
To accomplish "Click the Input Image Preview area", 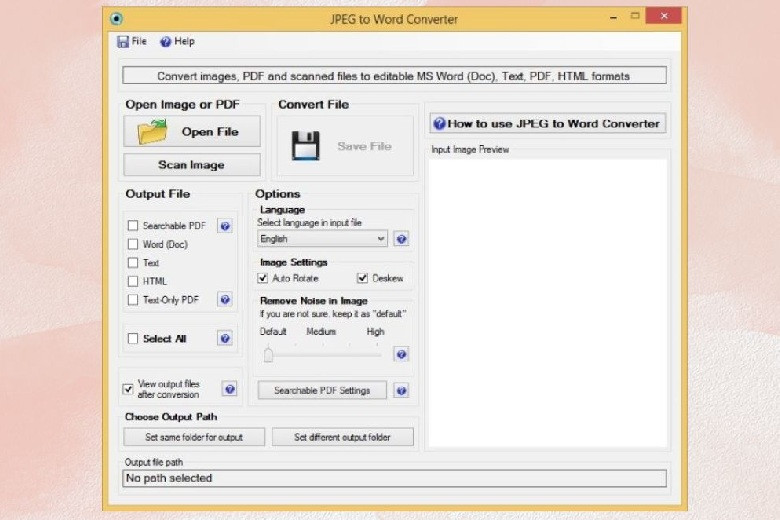I will 548,303.
